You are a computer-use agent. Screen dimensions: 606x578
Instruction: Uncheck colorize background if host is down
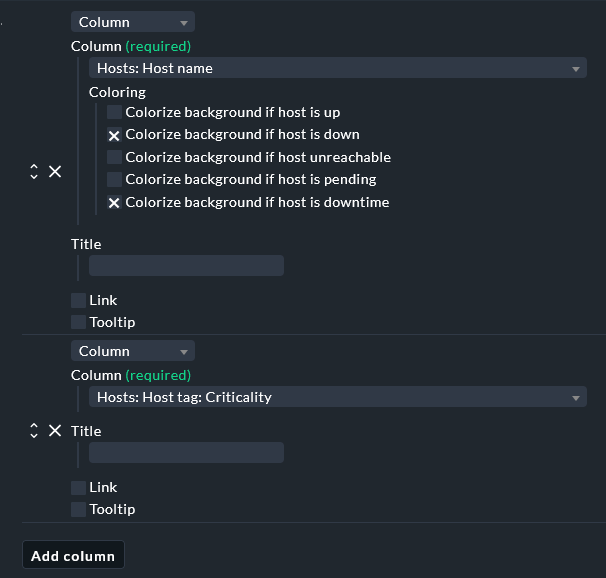coord(115,135)
